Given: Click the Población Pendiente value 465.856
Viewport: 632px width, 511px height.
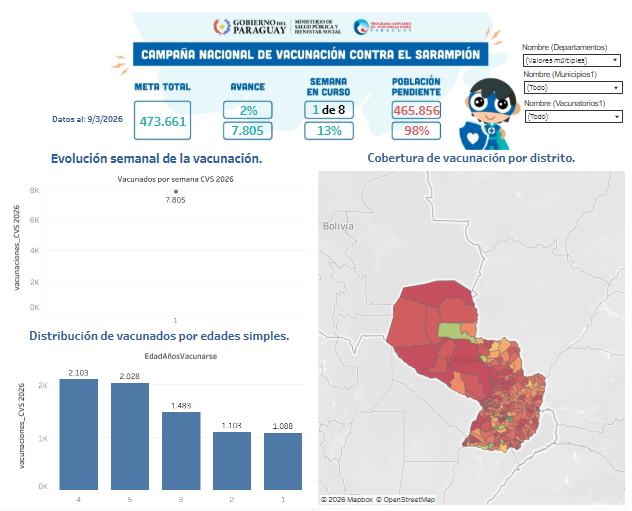Looking at the screenshot, I should 417,110.
